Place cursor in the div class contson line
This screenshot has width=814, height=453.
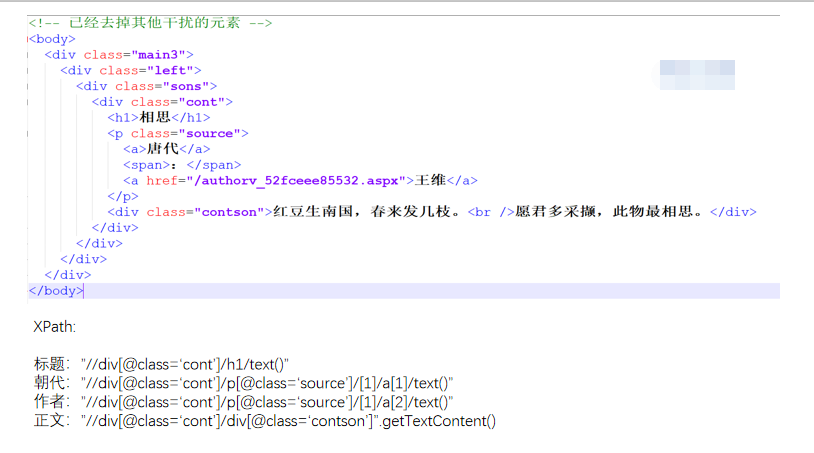click(432, 212)
